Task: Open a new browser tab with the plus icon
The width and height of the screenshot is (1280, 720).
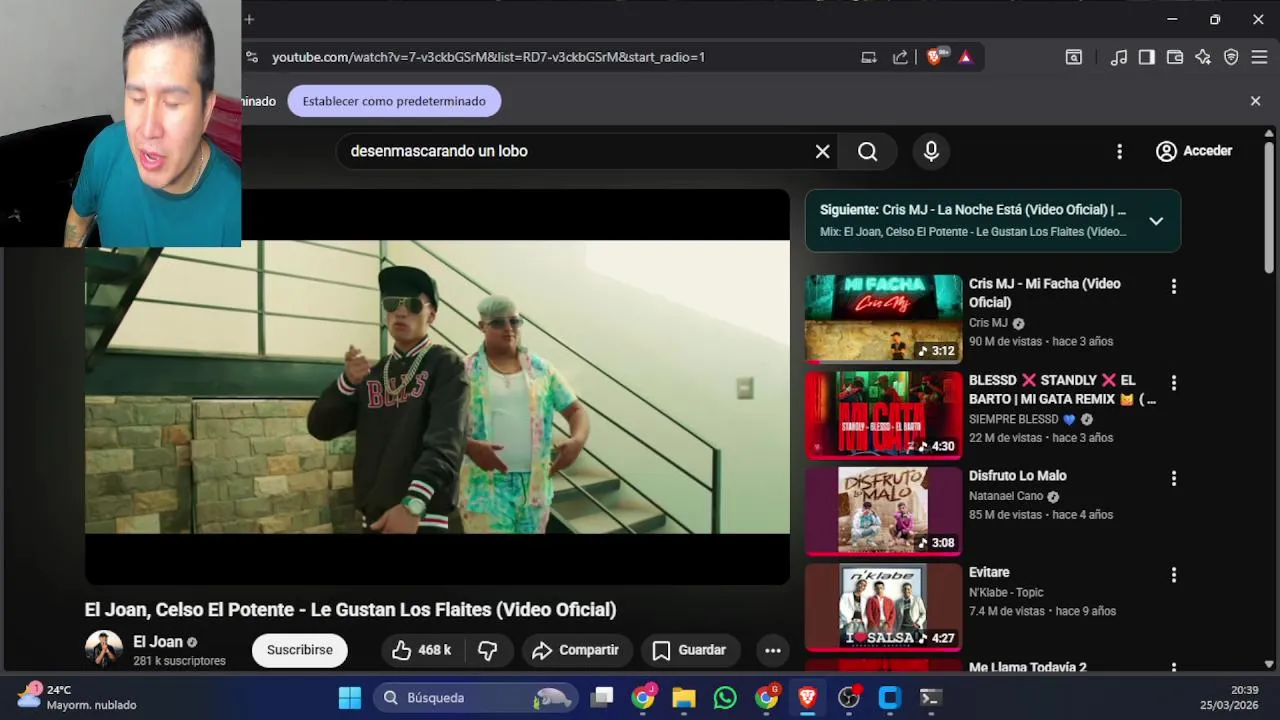Action: [249, 19]
